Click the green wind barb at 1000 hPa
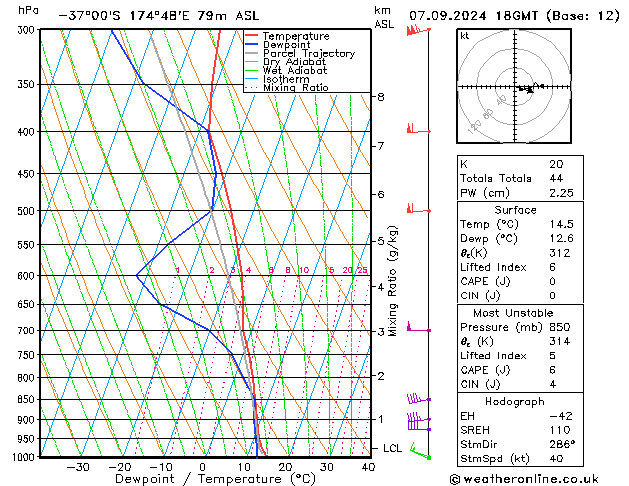629x486 pixels. (420, 452)
